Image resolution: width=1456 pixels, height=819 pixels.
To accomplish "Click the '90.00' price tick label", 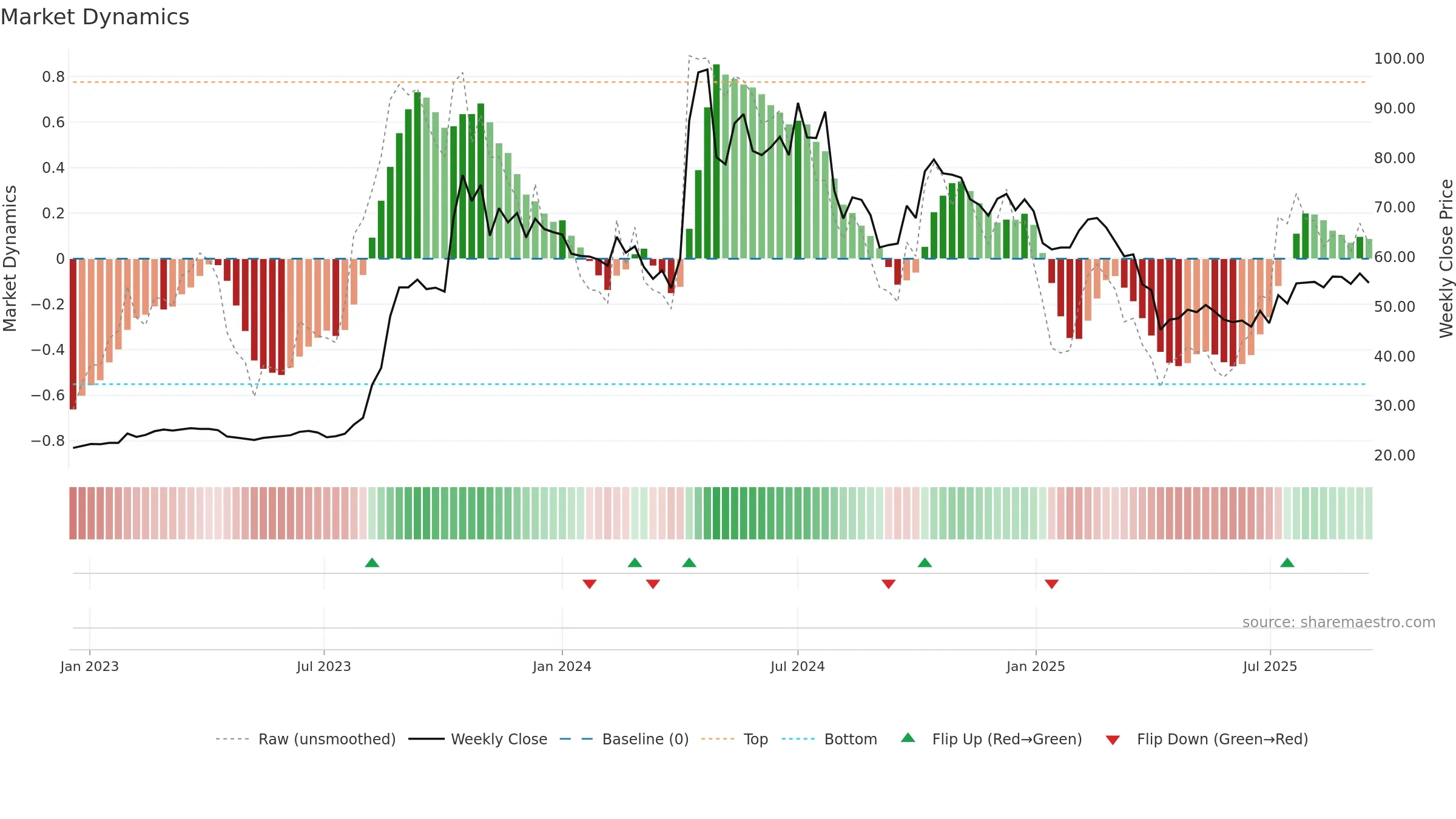I will tap(1395, 109).
